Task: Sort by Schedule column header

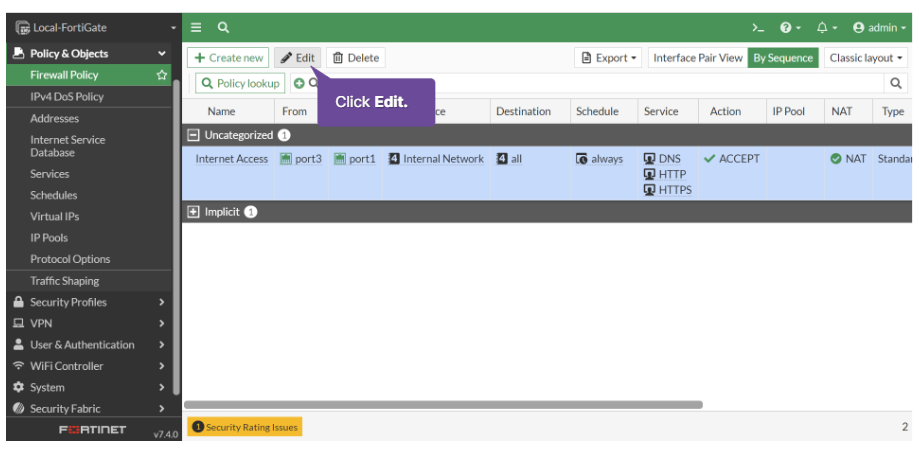Action: pyautogui.click(x=597, y=111)
